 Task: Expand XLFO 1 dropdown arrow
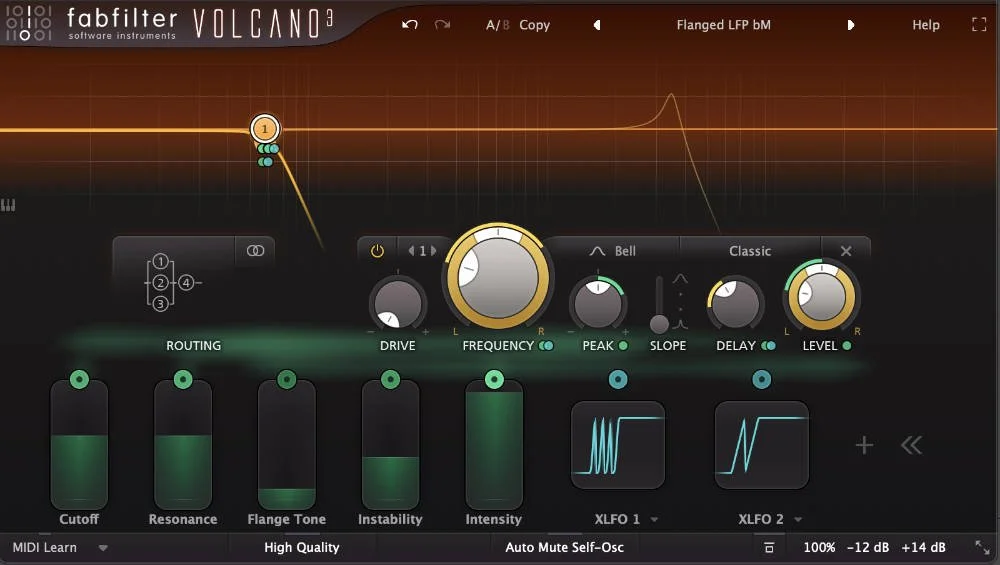(x=654, y=520)
